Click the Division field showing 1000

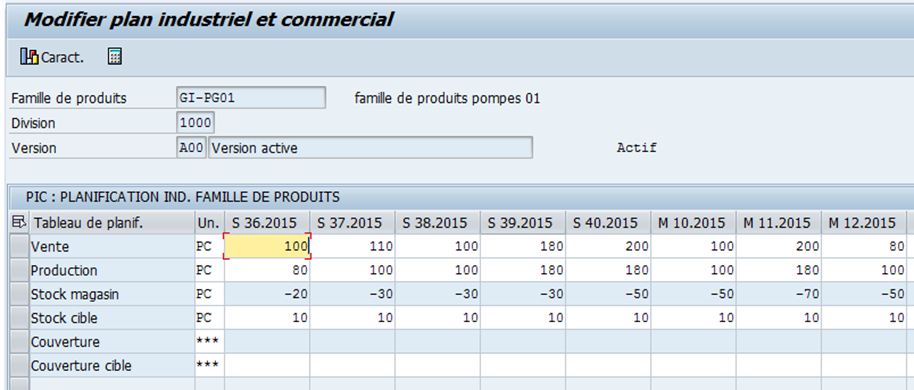coord(195,123)
